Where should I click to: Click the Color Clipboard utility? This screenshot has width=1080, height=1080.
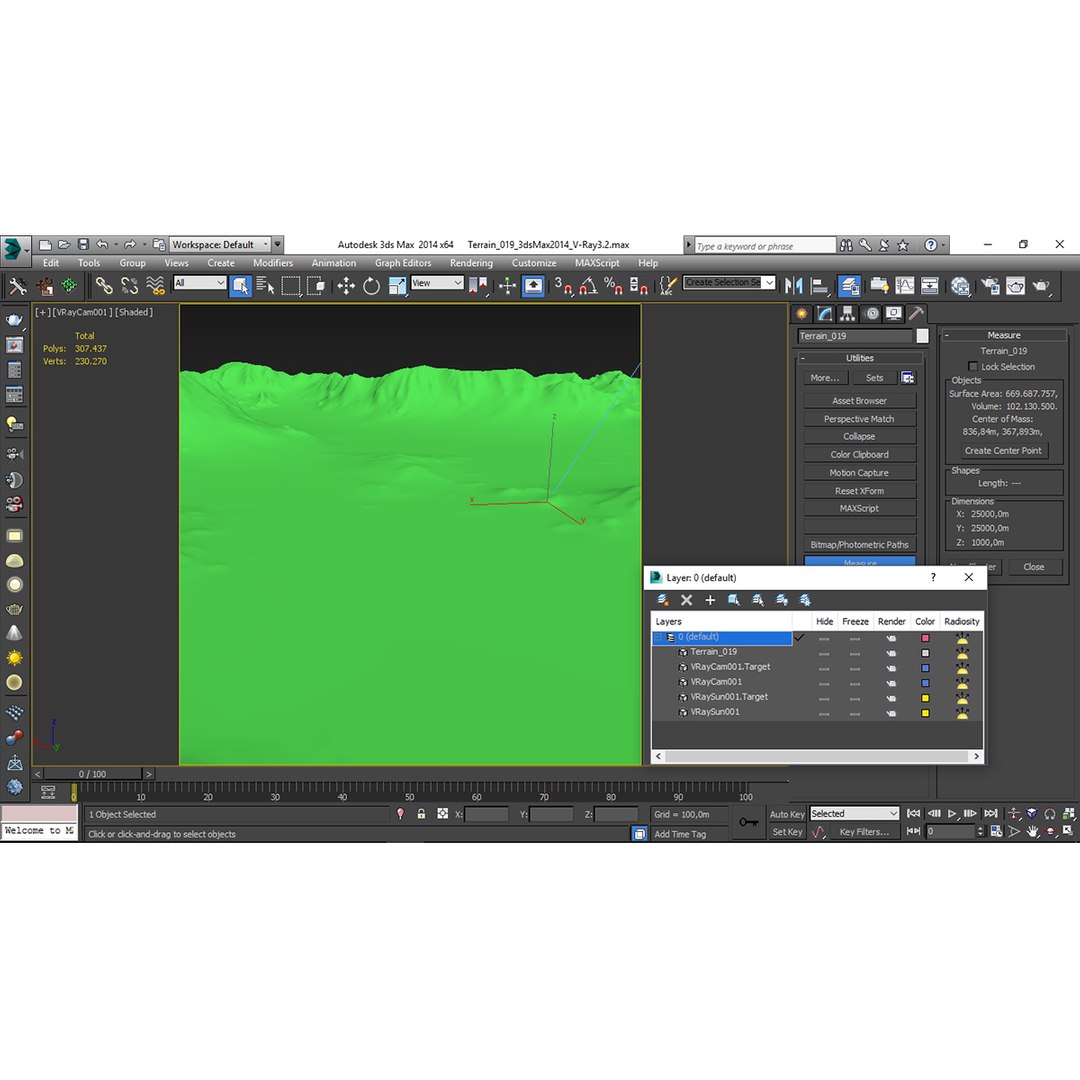[x=860, y=455]
